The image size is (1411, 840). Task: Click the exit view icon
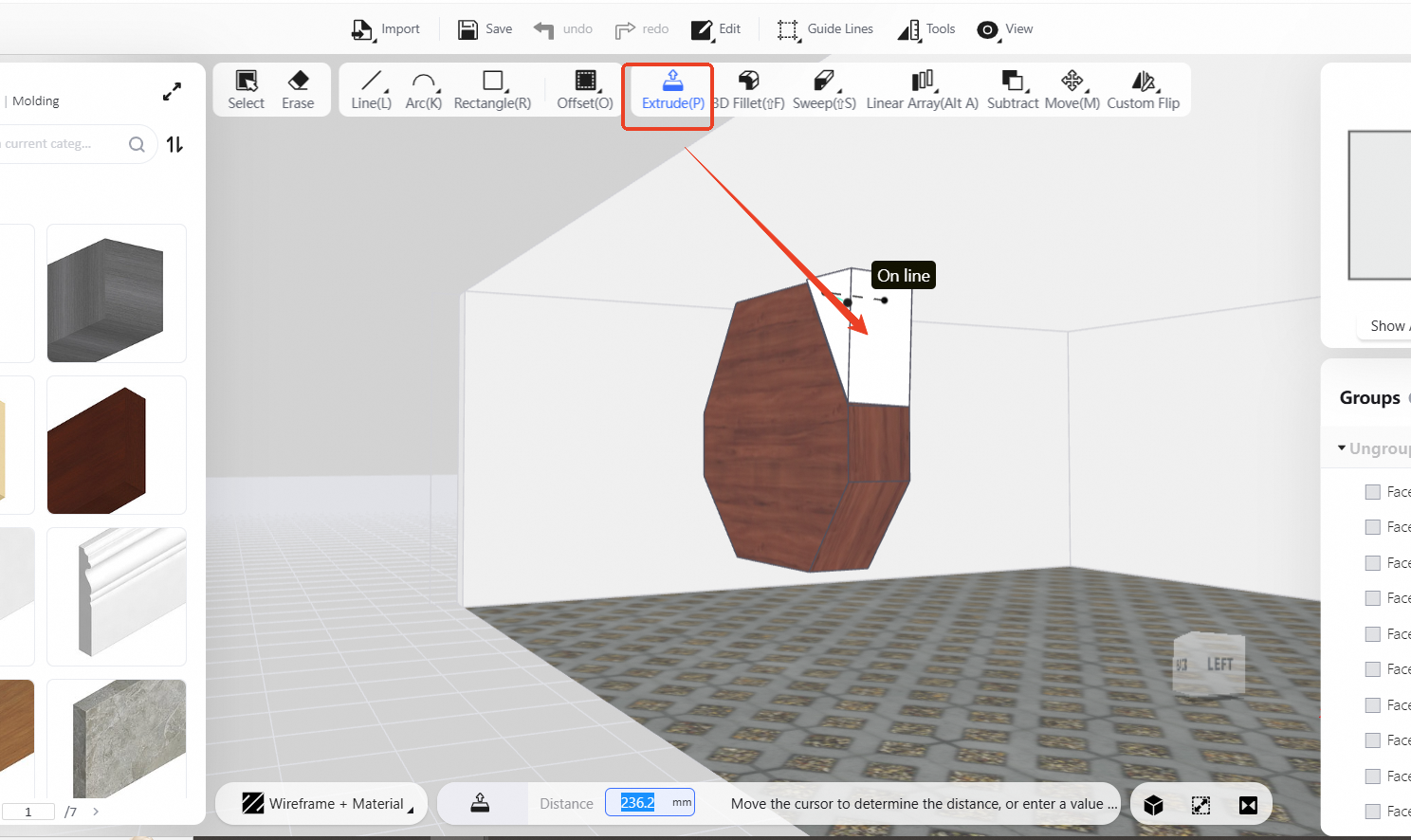(x=1248, y=805)
